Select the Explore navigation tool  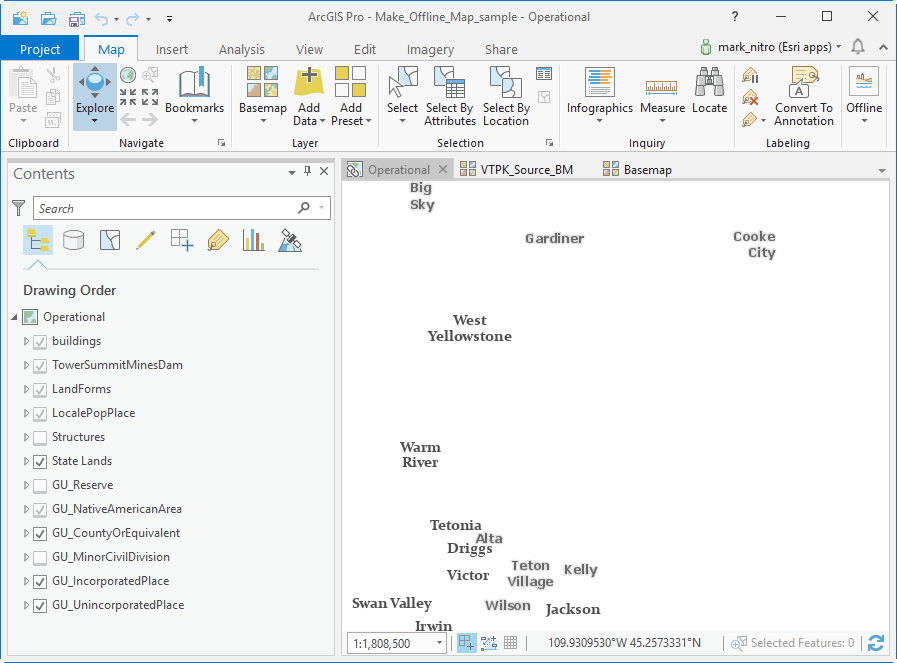coord(95,96)
